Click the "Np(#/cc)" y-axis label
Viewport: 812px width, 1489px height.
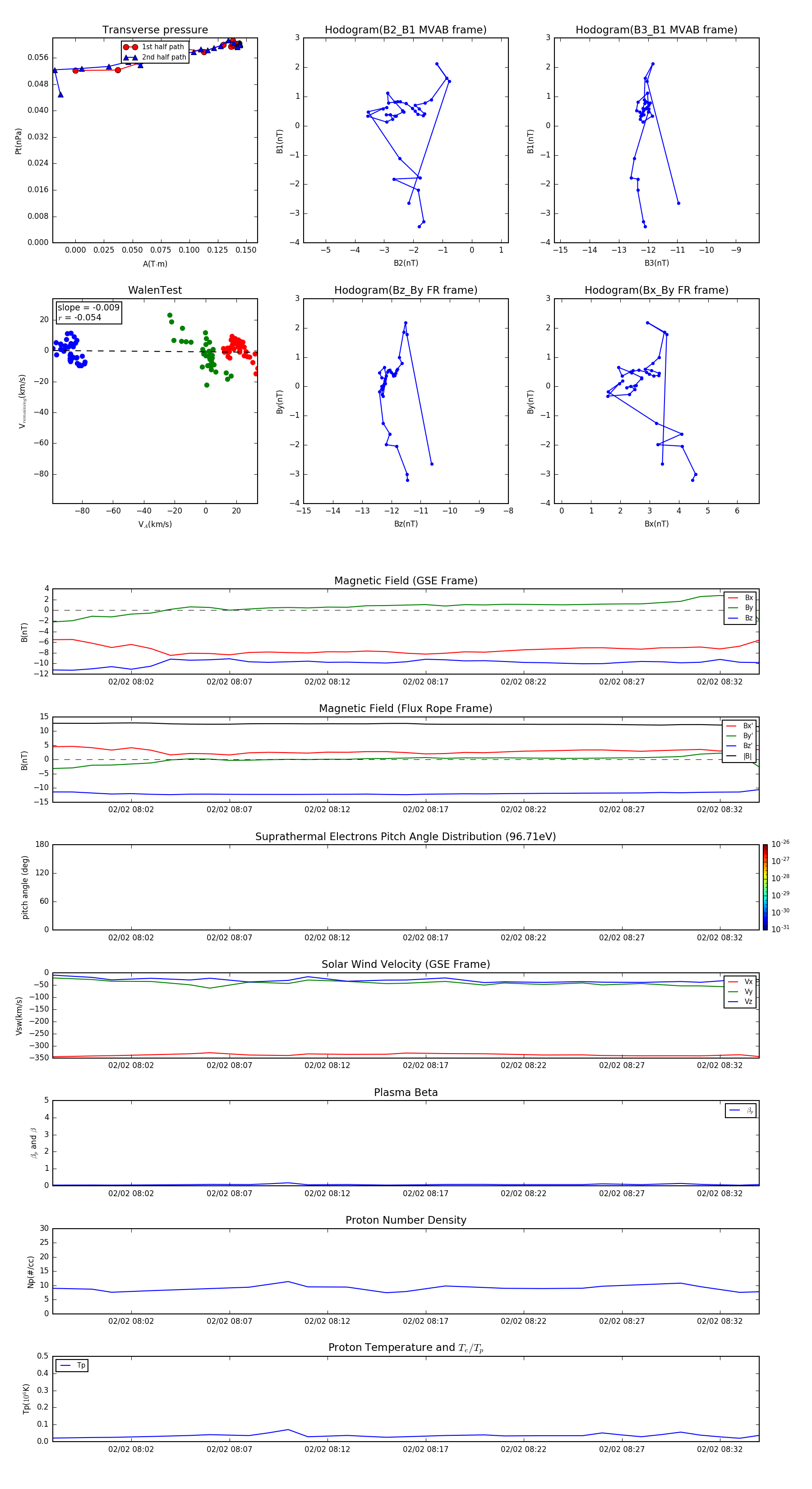[x=31, y=1272]
